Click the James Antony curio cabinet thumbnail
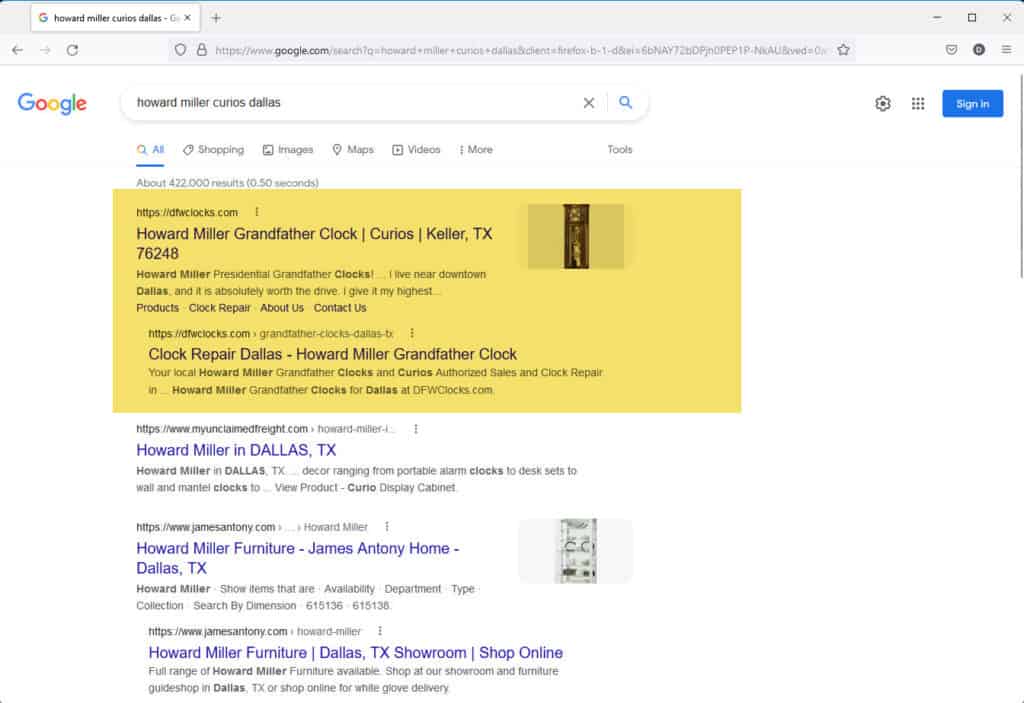 (576, 551)
